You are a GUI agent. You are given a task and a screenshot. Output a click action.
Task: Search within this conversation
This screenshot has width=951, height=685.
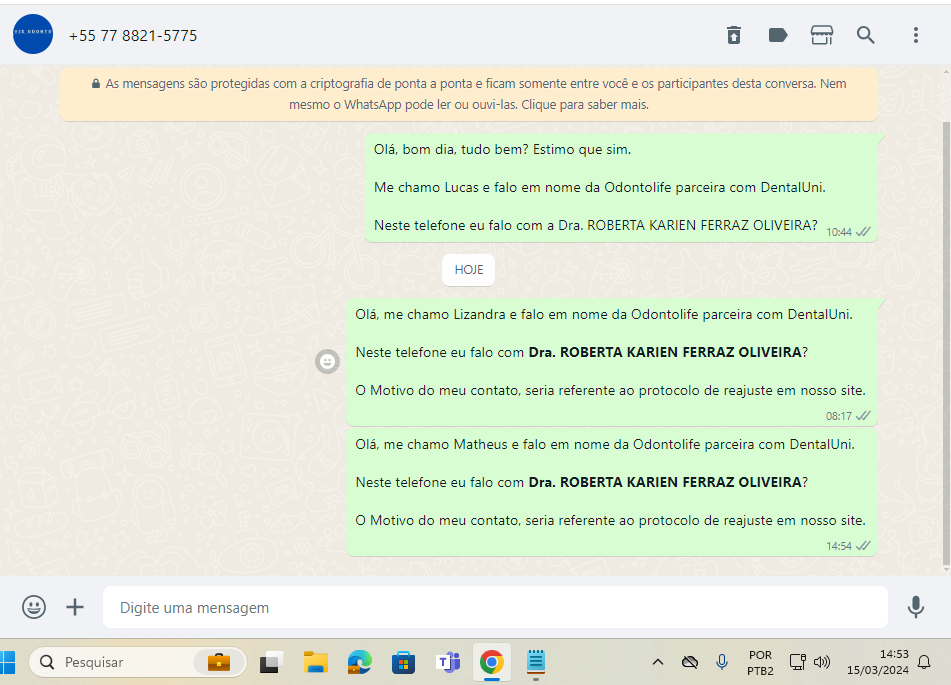865,35
